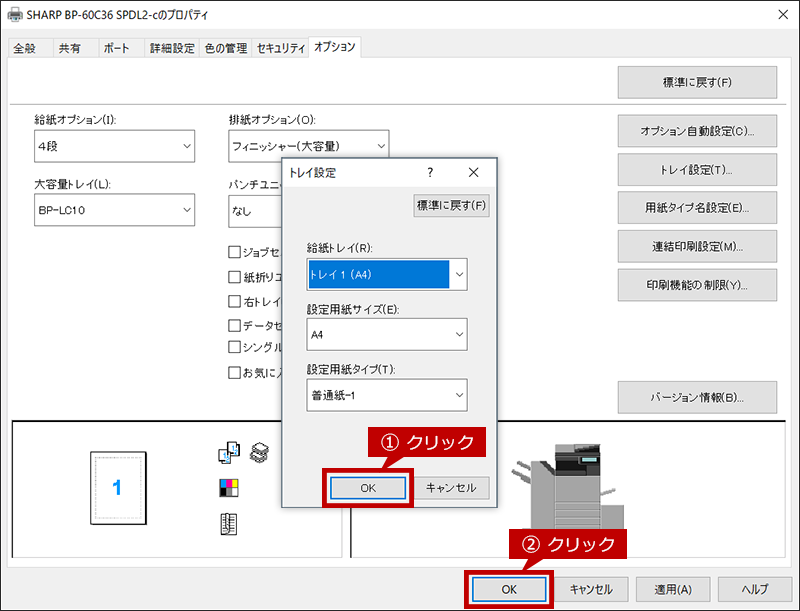Open the 給紙トレイ dropdown showing トレイ1 (A4)
This screenshot has width=800, height=611.
point(387,274)
